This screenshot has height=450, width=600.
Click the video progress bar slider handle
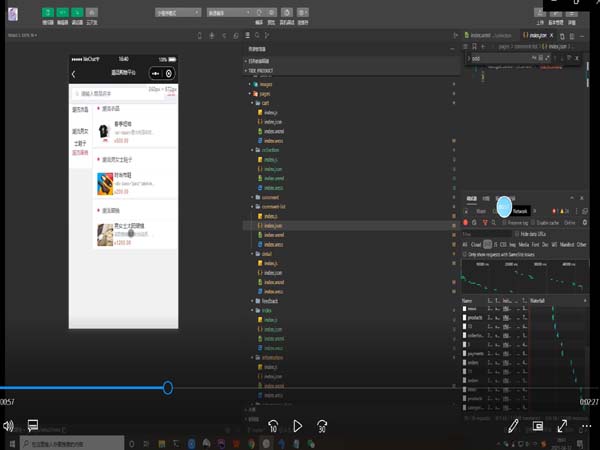click(167, 387)
